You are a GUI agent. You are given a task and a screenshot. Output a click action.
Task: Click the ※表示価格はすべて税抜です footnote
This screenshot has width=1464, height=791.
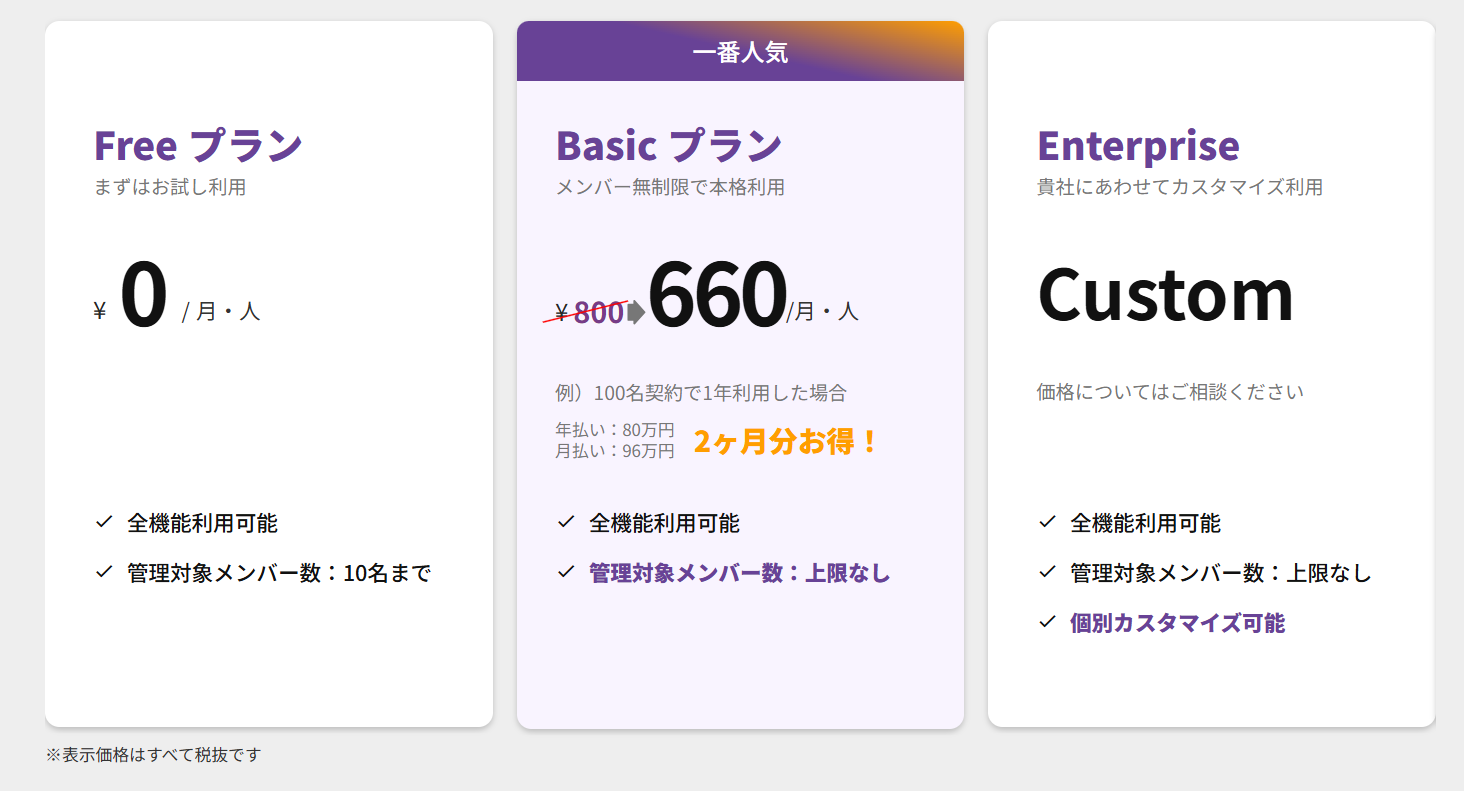pos(153,755)
